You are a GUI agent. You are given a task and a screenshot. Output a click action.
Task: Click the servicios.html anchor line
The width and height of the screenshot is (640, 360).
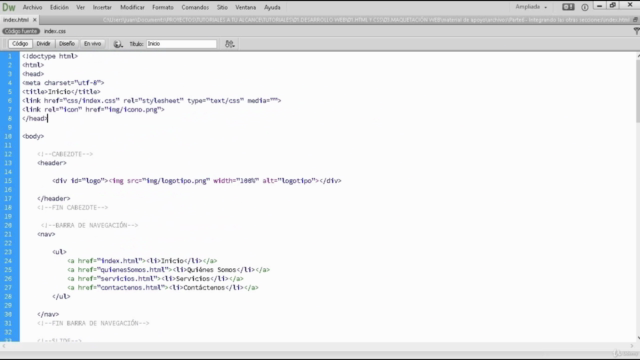(155, 279)
